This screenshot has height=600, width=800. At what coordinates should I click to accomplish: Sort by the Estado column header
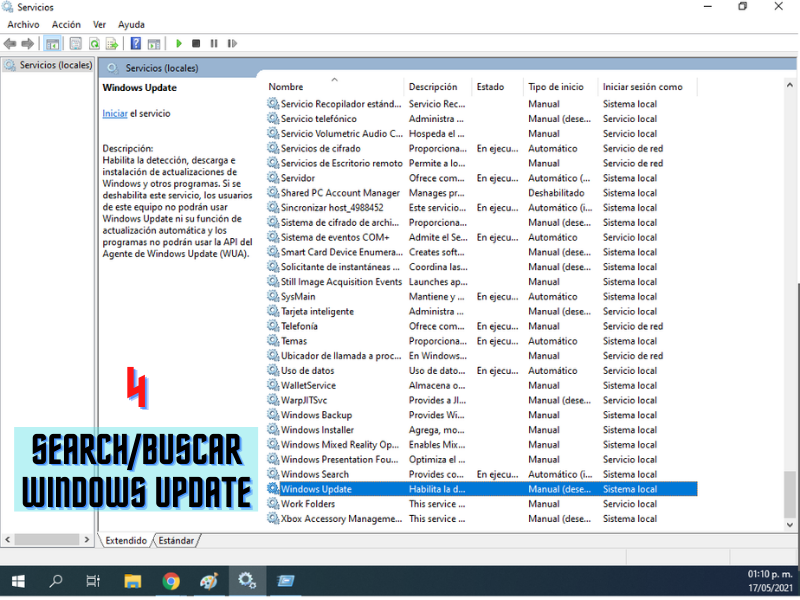[x=498, y=87]
